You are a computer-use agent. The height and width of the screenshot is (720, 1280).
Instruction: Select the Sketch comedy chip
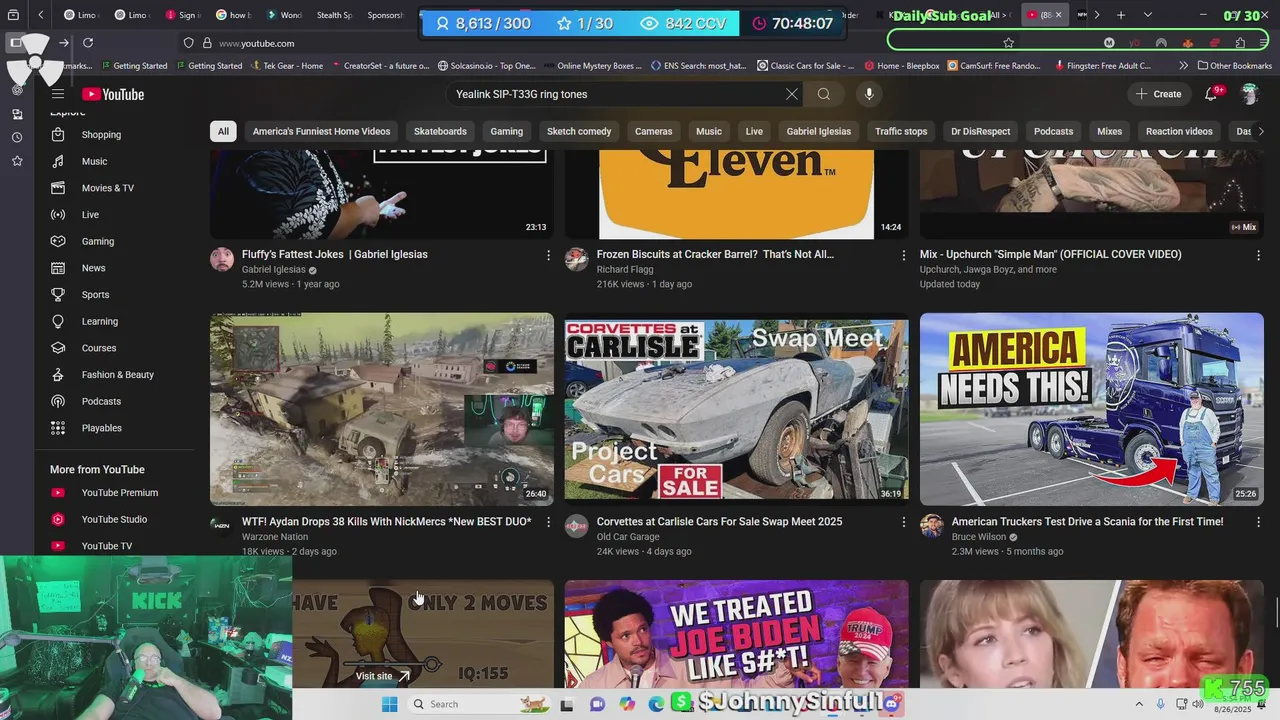(x=579, y=131)
